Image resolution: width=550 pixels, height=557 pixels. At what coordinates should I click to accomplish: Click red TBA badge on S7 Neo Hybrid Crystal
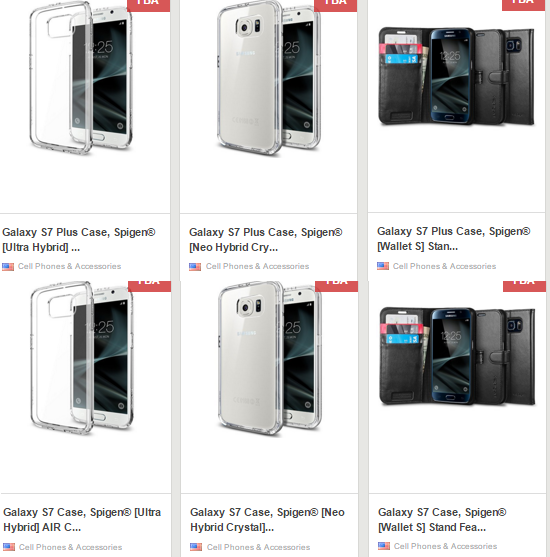click(336, 286)
